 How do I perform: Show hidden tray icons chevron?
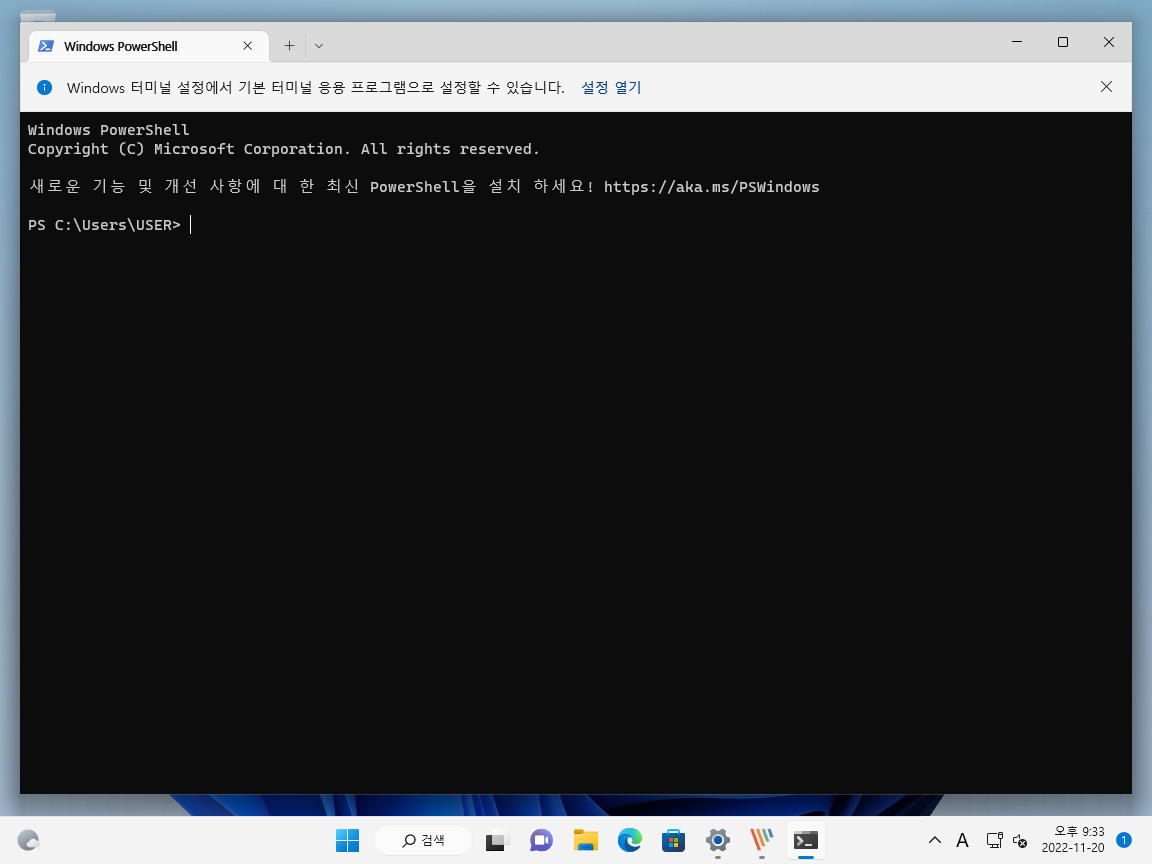click(x=935, y=840)
